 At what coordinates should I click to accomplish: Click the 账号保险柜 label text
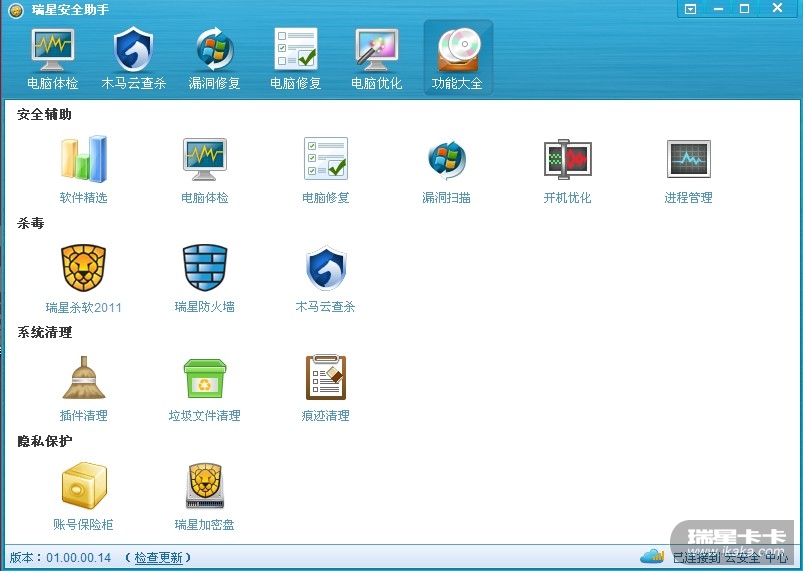(83, 524)
